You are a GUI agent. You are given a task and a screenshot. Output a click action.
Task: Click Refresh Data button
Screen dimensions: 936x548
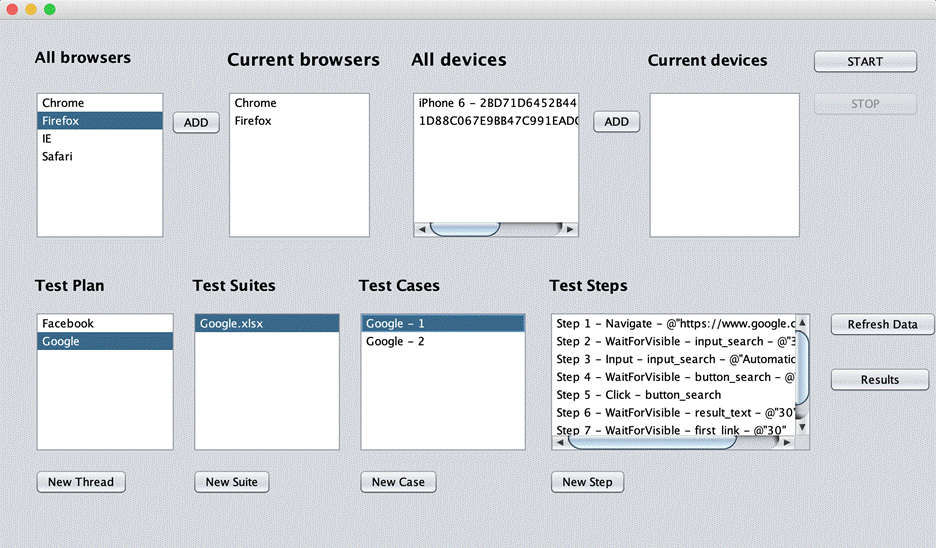tap(882, 325)
